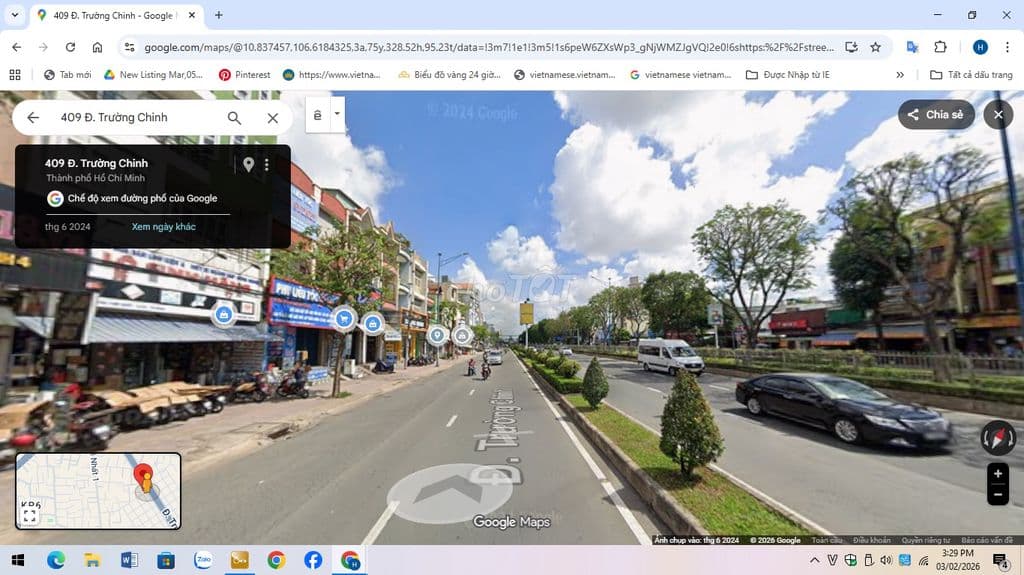The image size is (1024, 575).
Task: Click the compass to reset heading
Action: [x=997, y=437]
